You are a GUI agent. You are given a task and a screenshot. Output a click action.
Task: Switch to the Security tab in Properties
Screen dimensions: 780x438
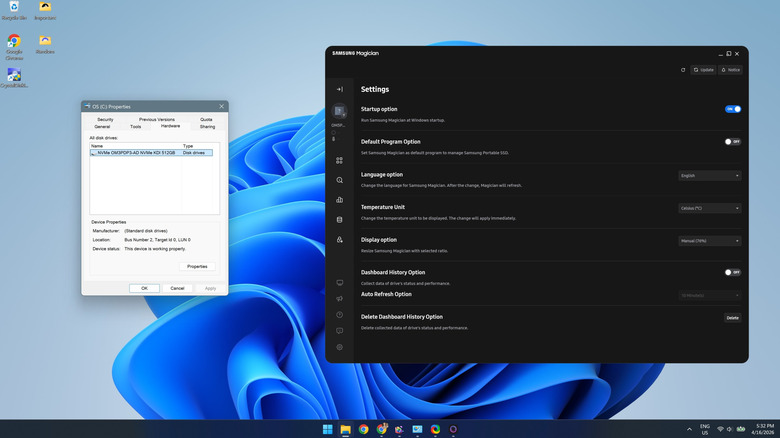(x=105, y=119)
